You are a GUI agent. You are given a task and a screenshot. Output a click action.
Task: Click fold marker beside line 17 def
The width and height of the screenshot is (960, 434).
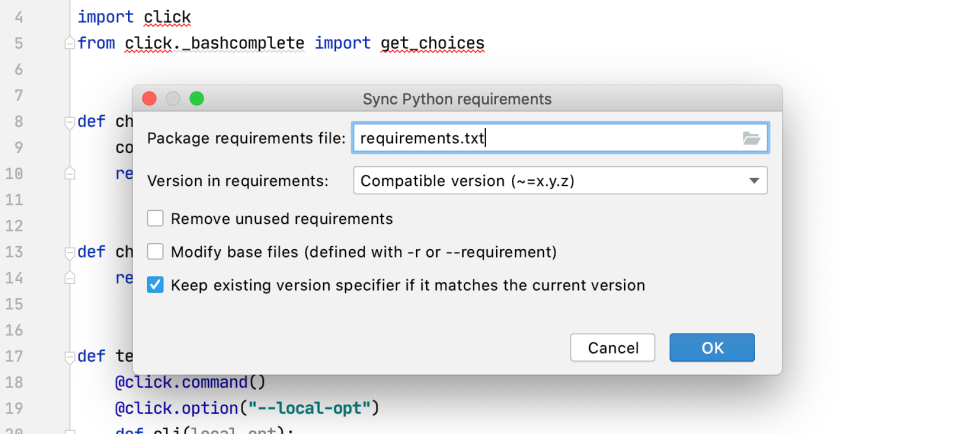pos(69,356)
